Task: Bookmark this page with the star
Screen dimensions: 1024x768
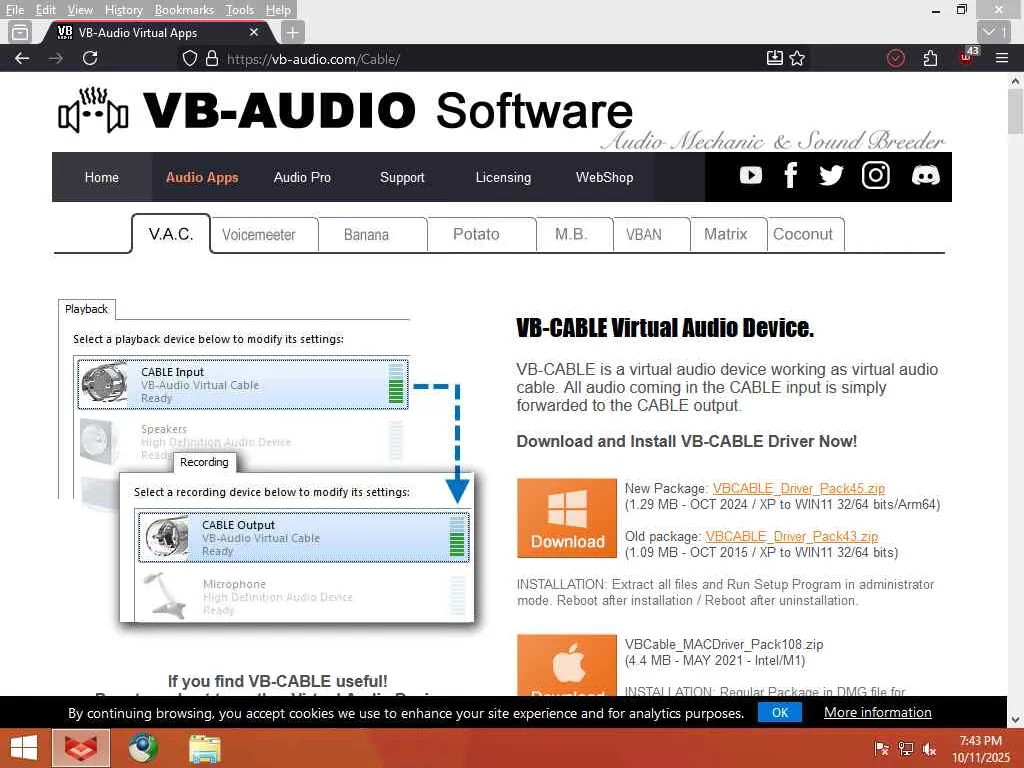Action: pyautogui.click(x=797, y=58)
